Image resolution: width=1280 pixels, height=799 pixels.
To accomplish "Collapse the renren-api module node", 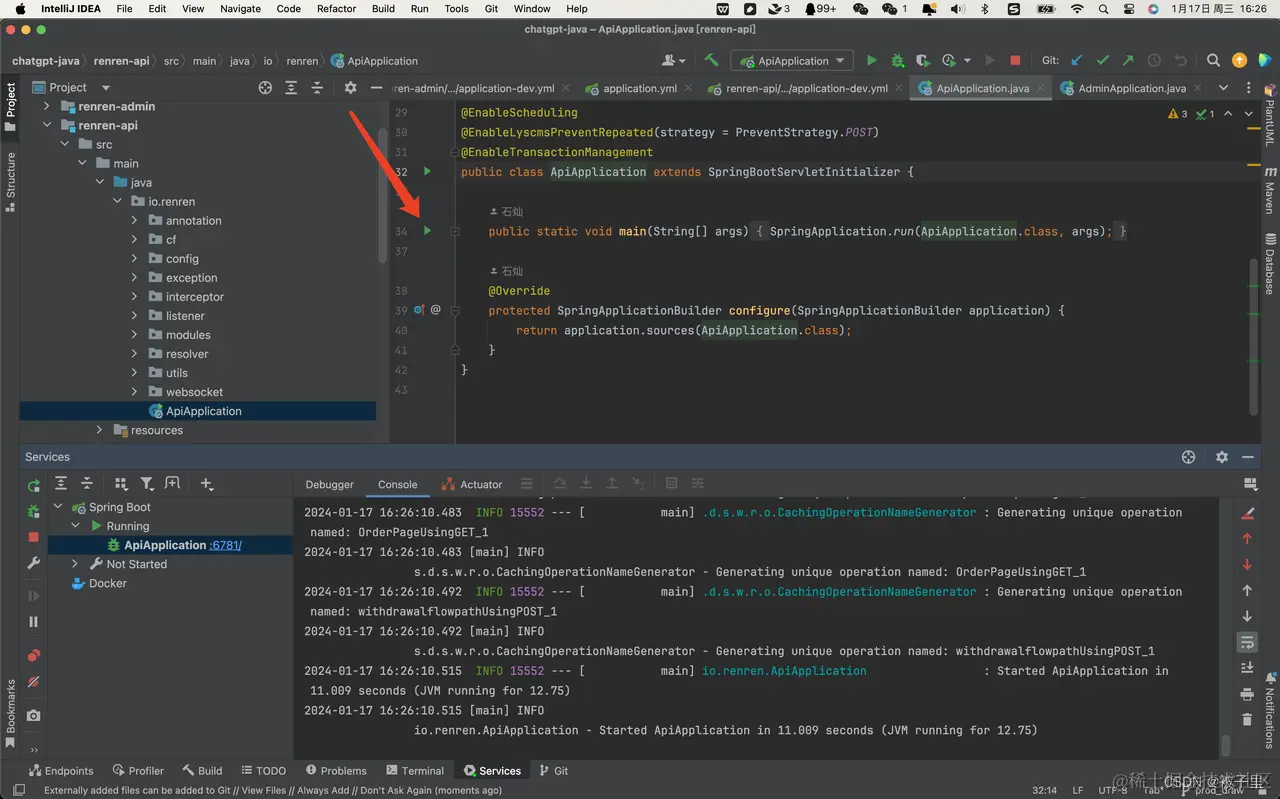I will pyautogui.click(x=47, y=125).
